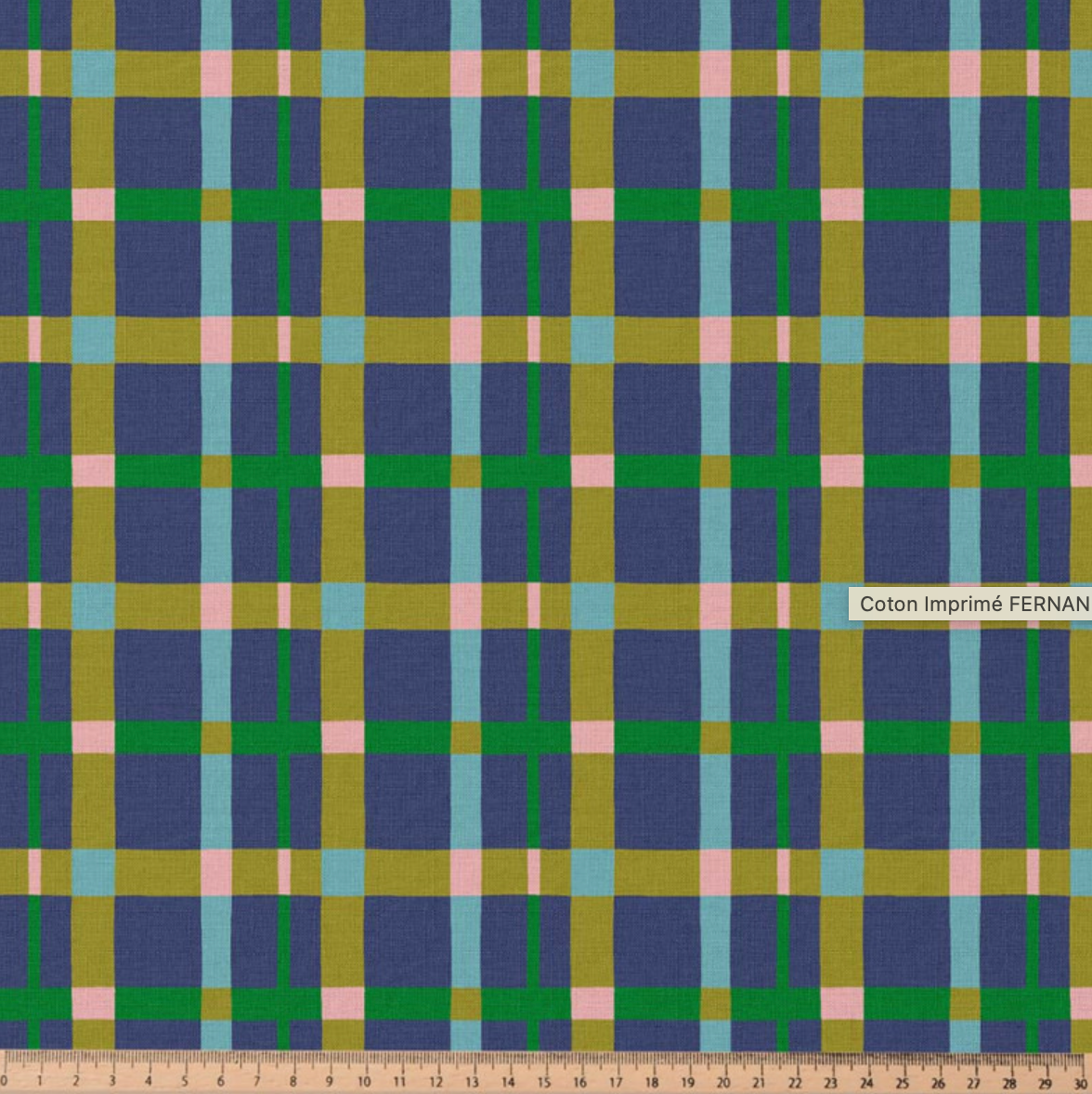Click the word 'Coton' in the tooltip
Screen dimensions: 1092x1094
884,604
